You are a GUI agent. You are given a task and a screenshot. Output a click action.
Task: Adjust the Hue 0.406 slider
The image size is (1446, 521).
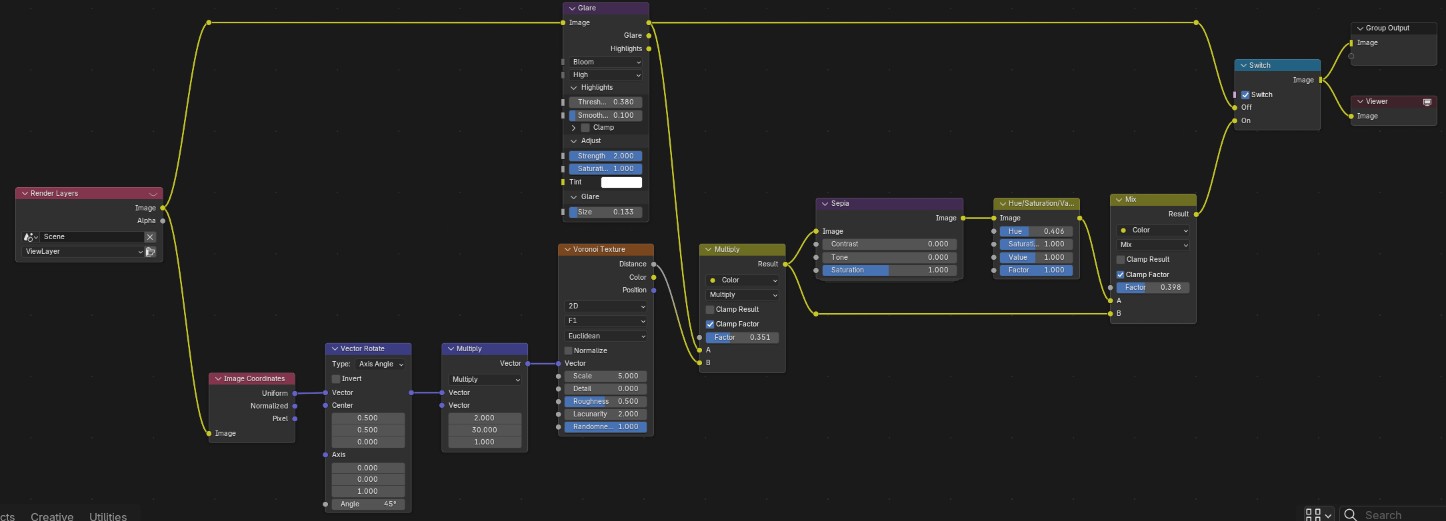point(1036,231)
